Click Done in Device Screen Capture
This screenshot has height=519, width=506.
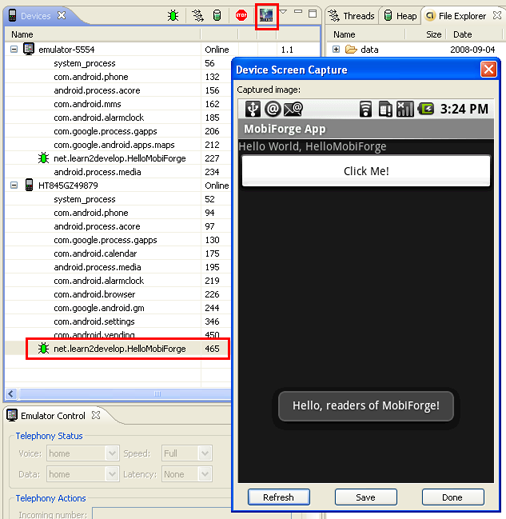point(453,497)
